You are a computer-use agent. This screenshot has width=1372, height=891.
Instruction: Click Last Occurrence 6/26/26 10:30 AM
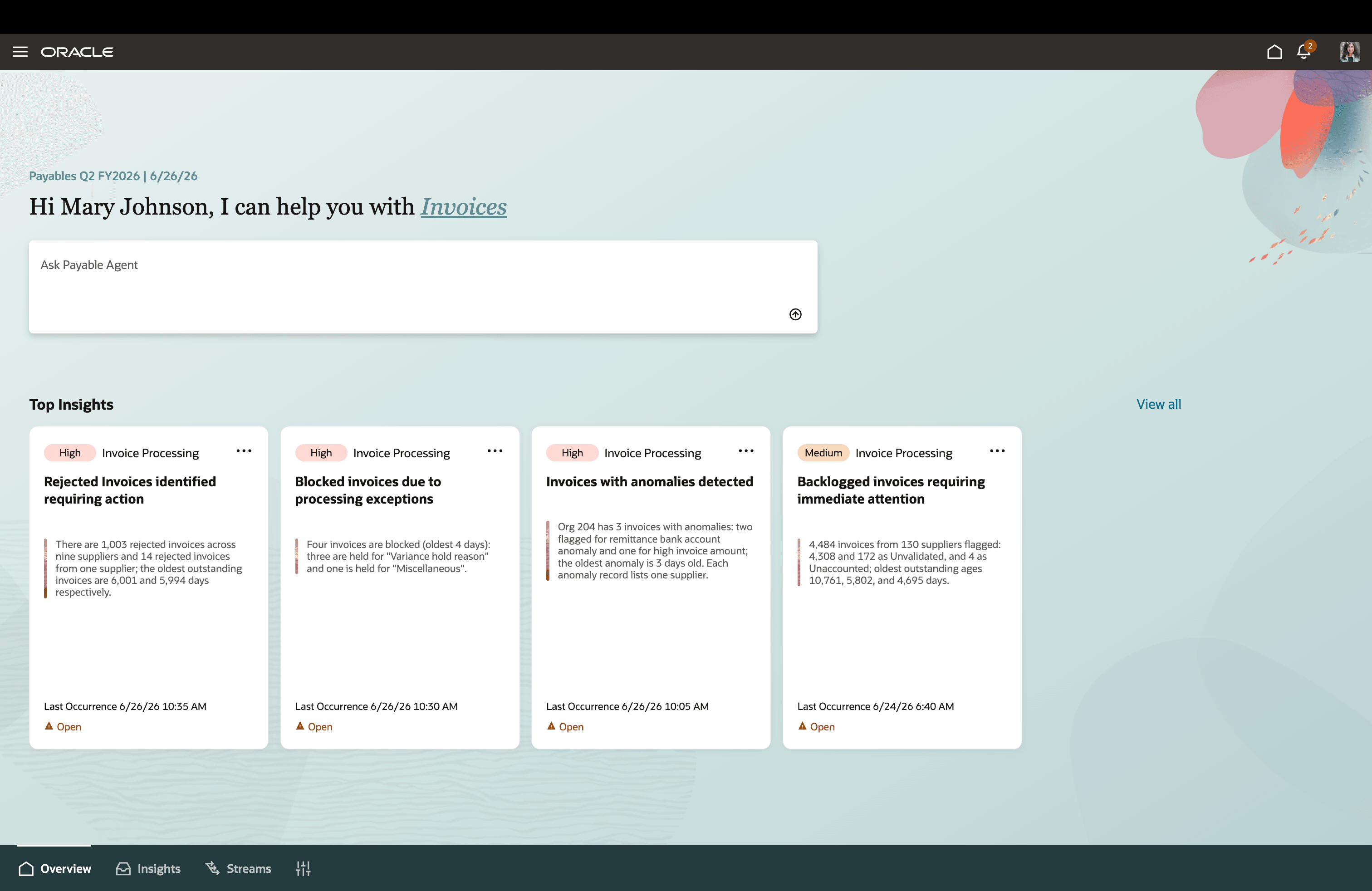click(x=377, y=706)
